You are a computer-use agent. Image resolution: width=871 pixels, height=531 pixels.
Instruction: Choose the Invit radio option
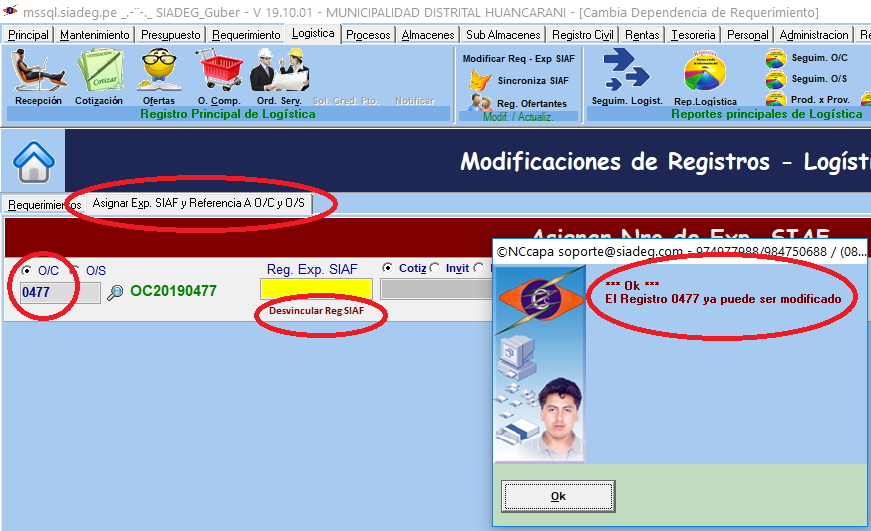pyautogui.click(x=435, y=268)
